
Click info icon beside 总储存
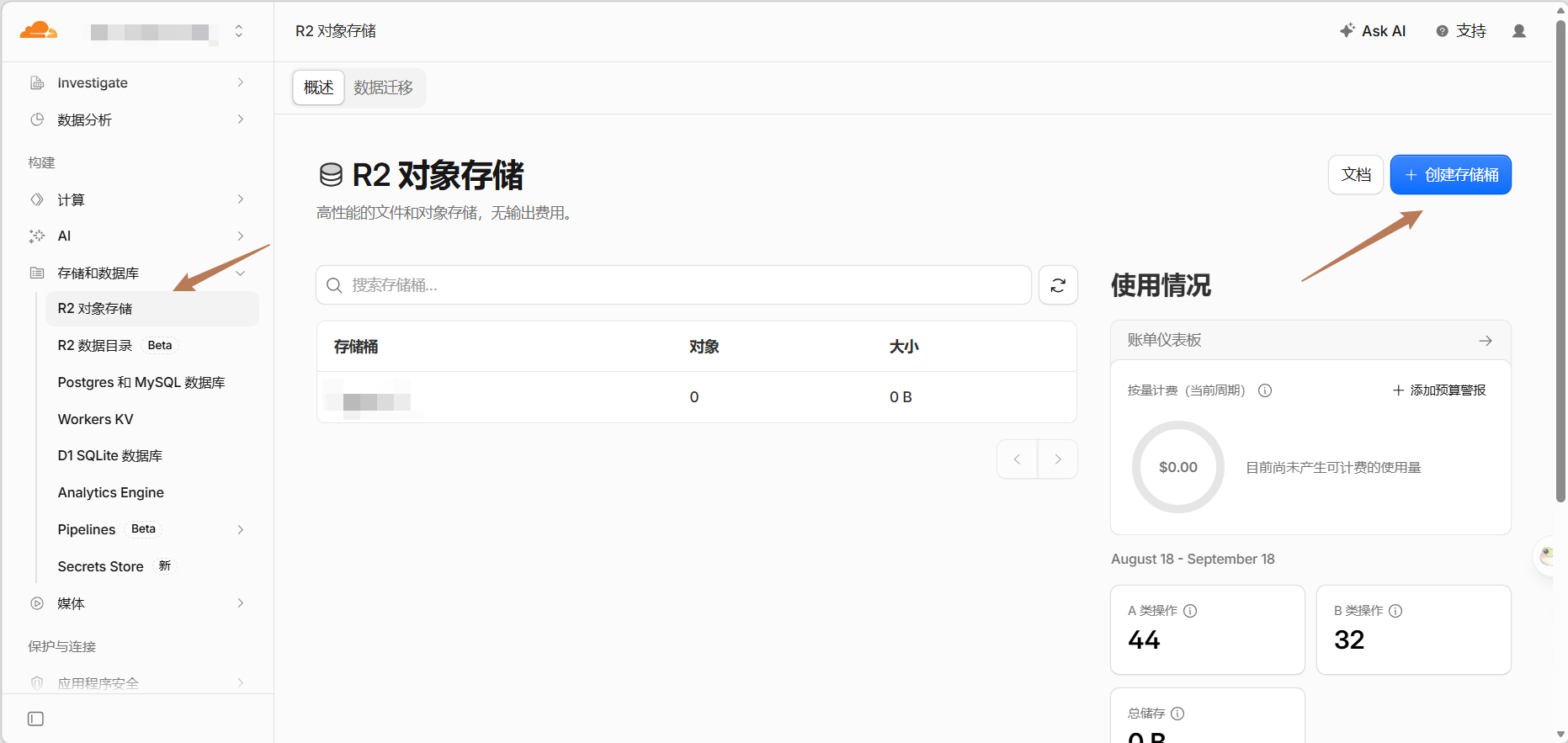coord(1177,714)
